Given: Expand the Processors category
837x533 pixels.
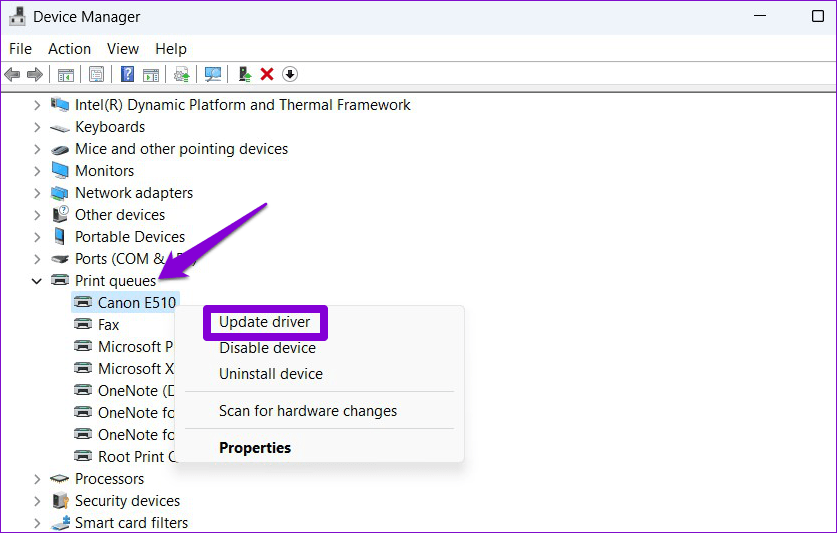Looking at the screenshot, I should tap(37, 479).
